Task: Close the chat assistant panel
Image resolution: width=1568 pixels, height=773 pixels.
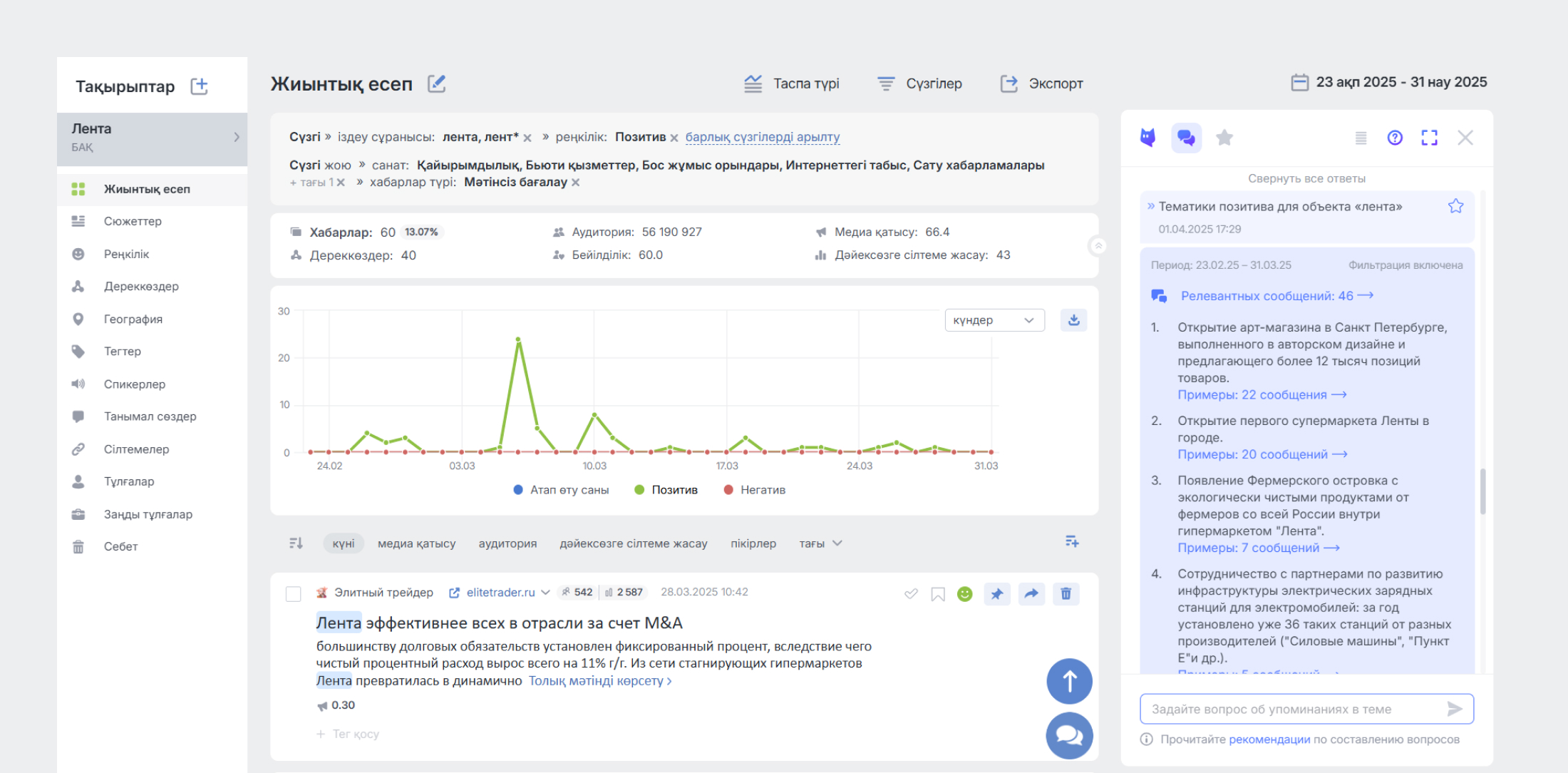Action: click(x=1465, y=138)
